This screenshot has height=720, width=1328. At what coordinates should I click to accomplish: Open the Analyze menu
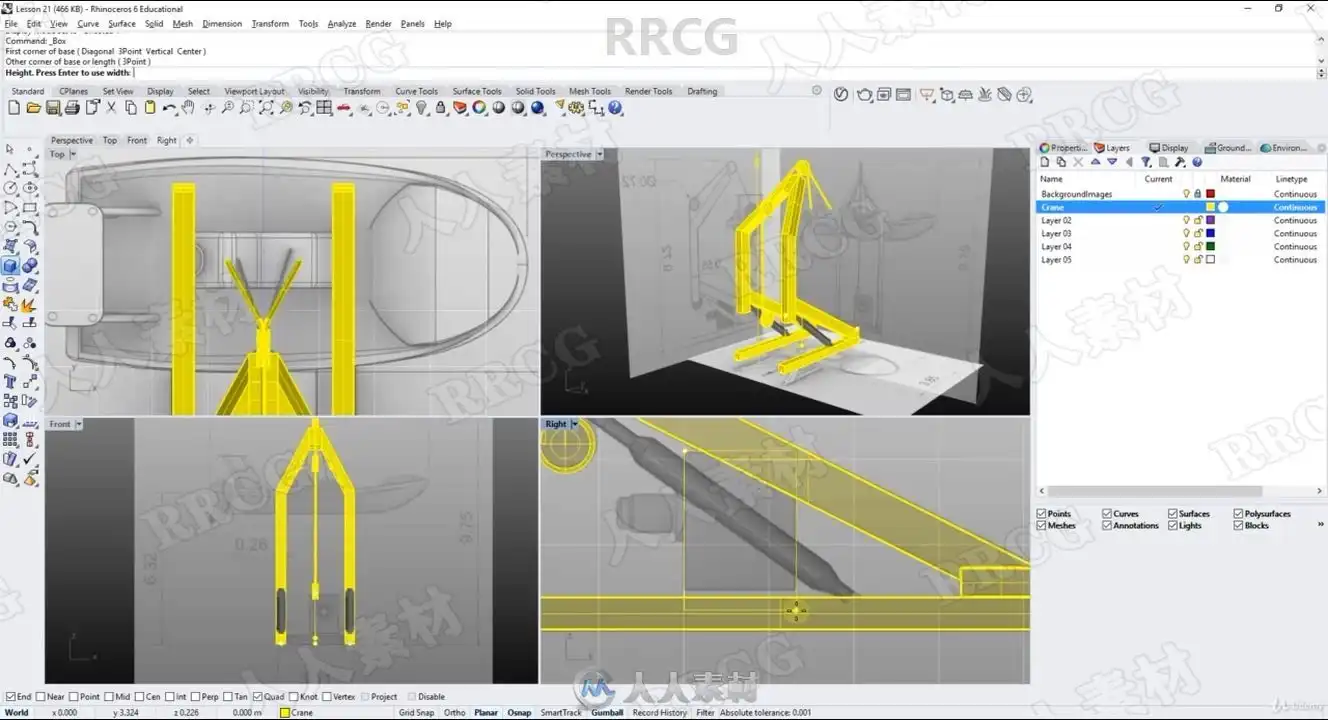[x=342, y=24]
